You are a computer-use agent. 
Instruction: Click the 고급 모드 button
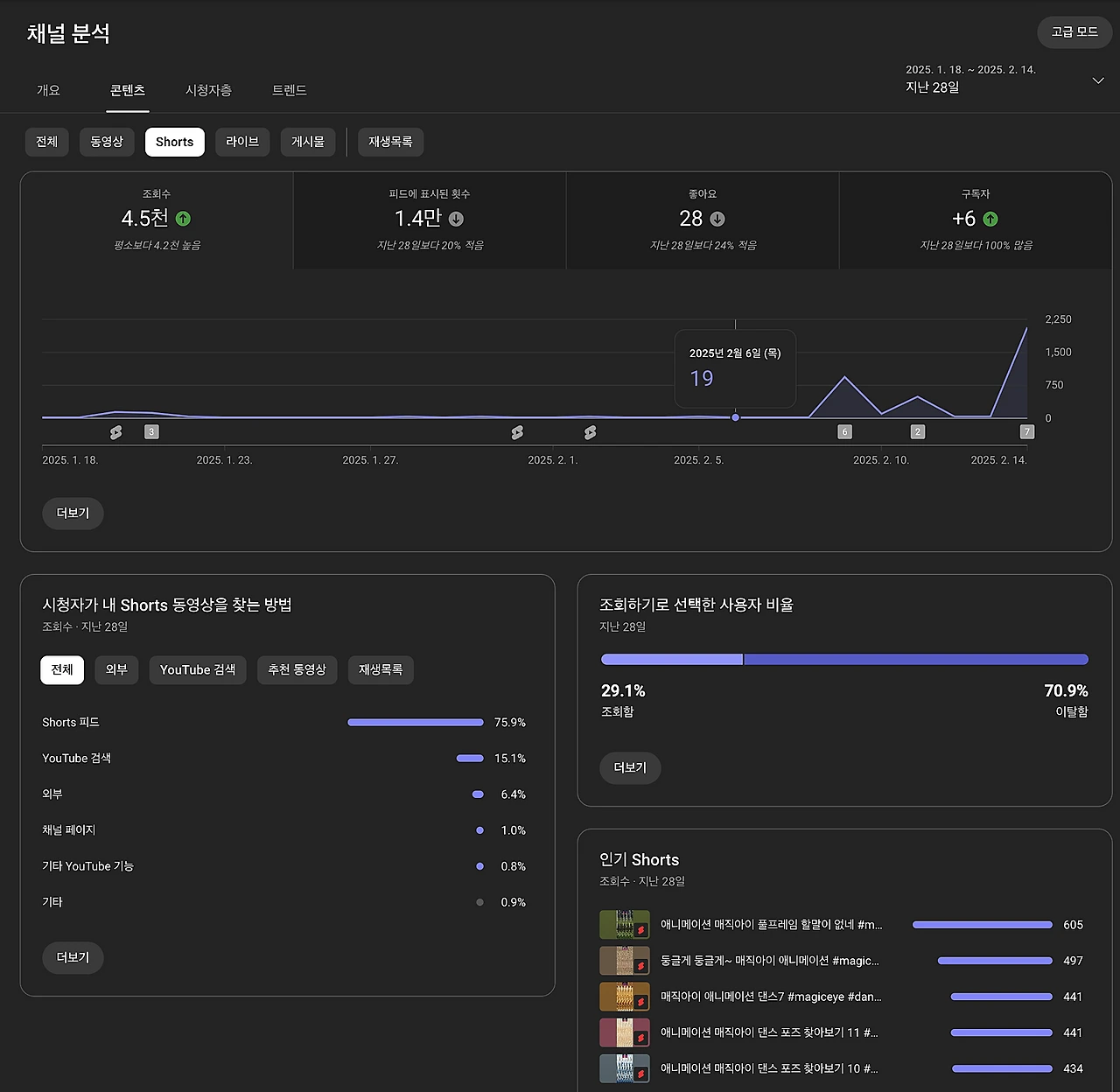[x=1074, y=31]
